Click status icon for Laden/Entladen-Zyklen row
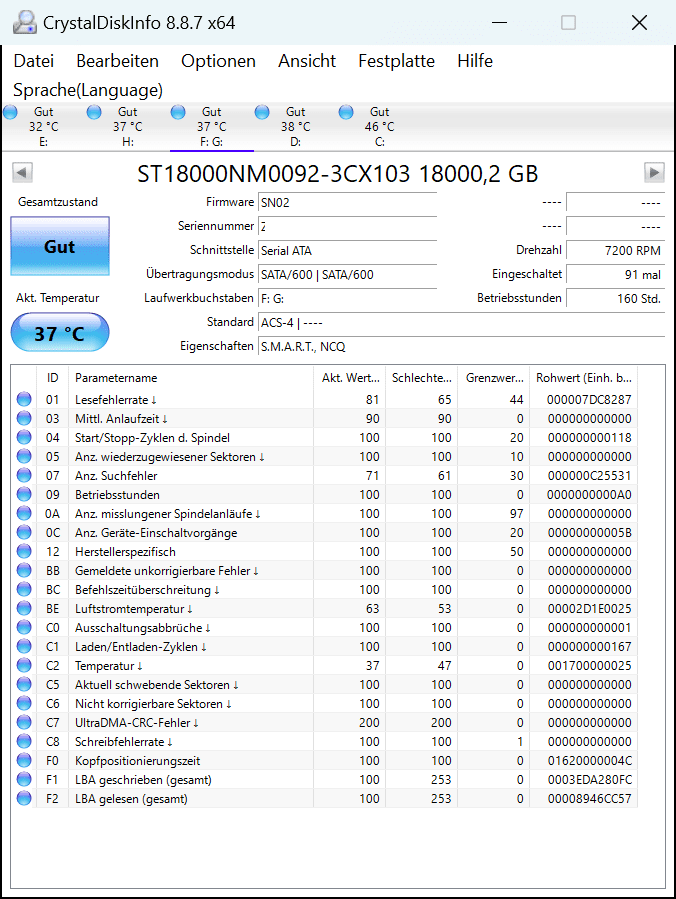 click(24, 646)
